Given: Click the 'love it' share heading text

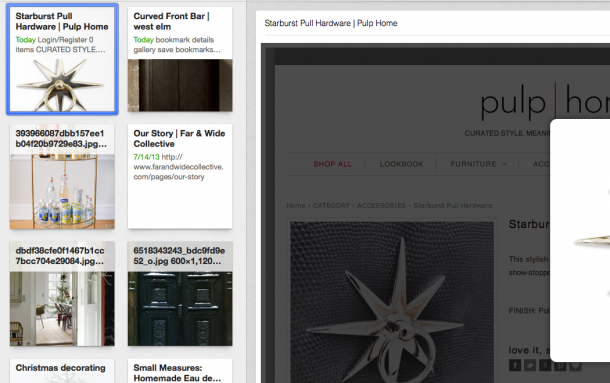Looking at the screenshot, I should coord(525,350).
